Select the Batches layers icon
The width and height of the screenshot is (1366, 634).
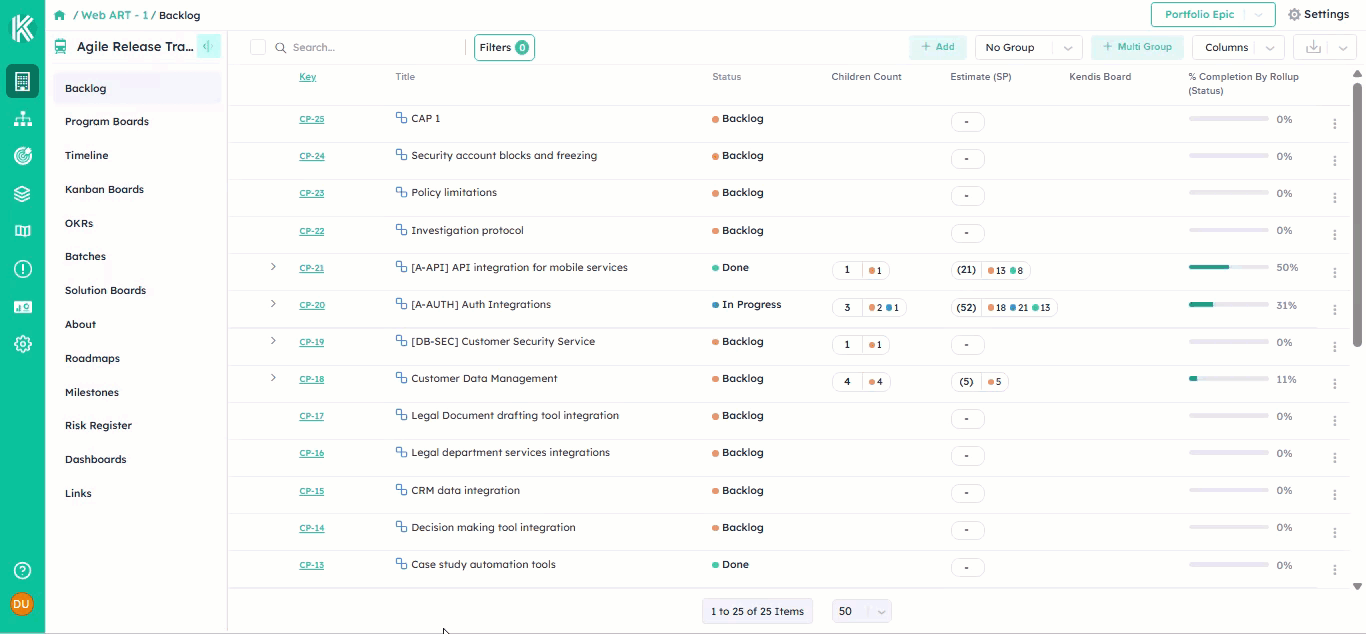[22, 194]
